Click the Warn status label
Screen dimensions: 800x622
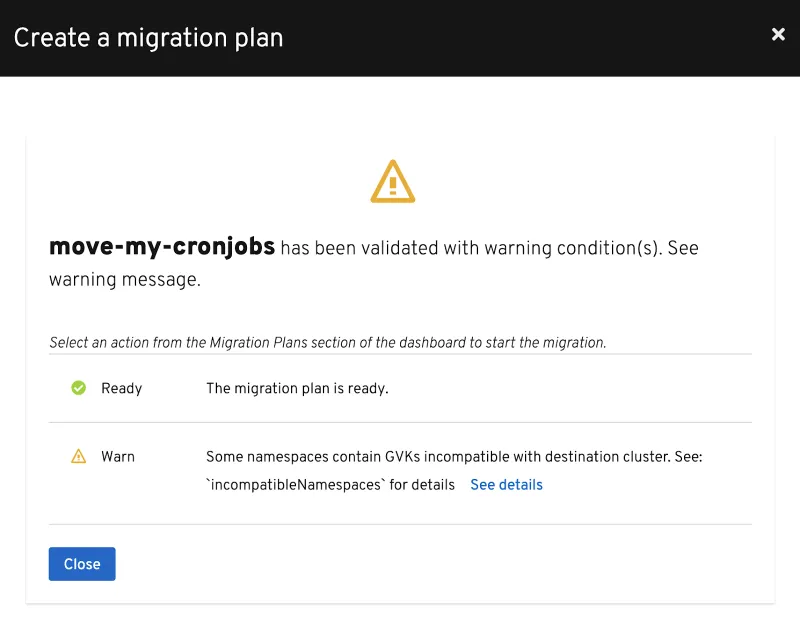click(x=118, y=457)
